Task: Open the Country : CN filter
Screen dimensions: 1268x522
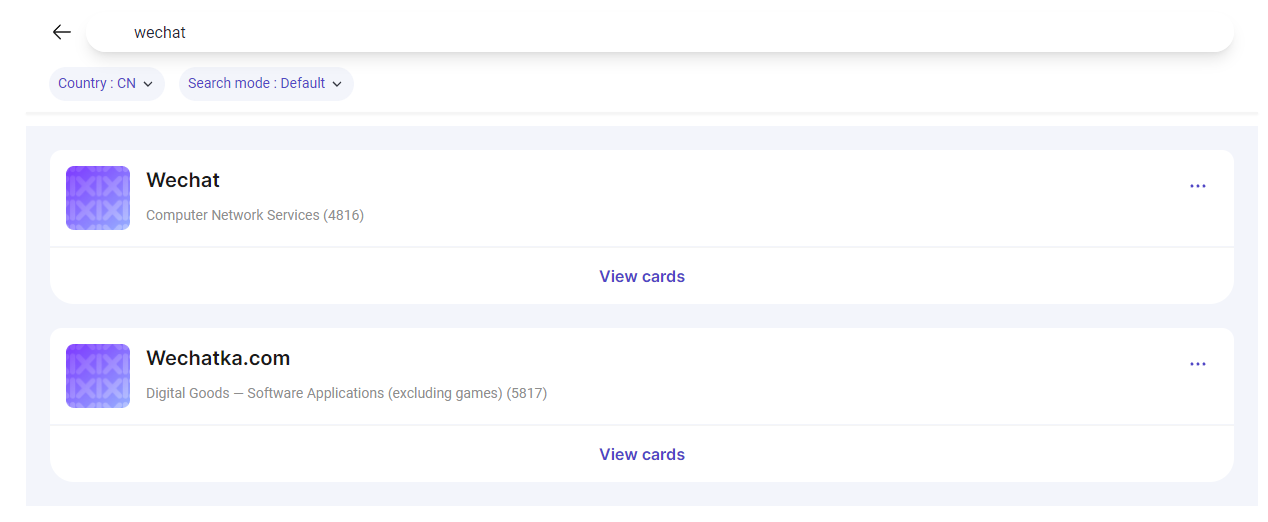Action: (x=106, y=84)
